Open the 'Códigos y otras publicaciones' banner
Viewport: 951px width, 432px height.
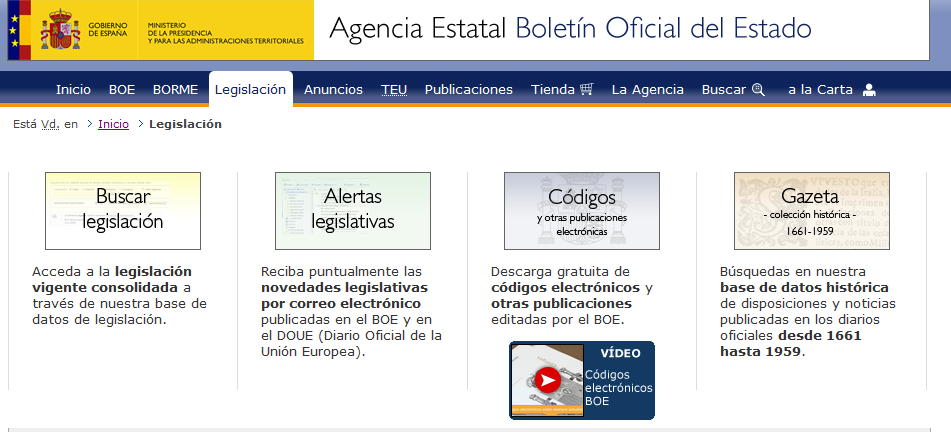tap(582, 211)
